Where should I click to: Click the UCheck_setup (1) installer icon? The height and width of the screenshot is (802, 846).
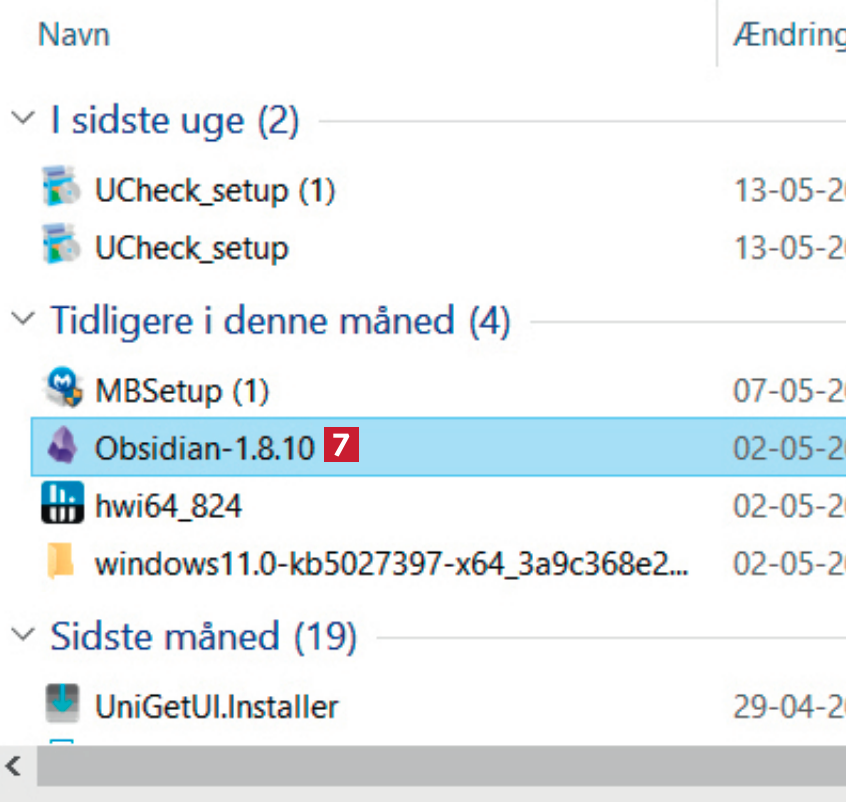[x=62, y=188]
